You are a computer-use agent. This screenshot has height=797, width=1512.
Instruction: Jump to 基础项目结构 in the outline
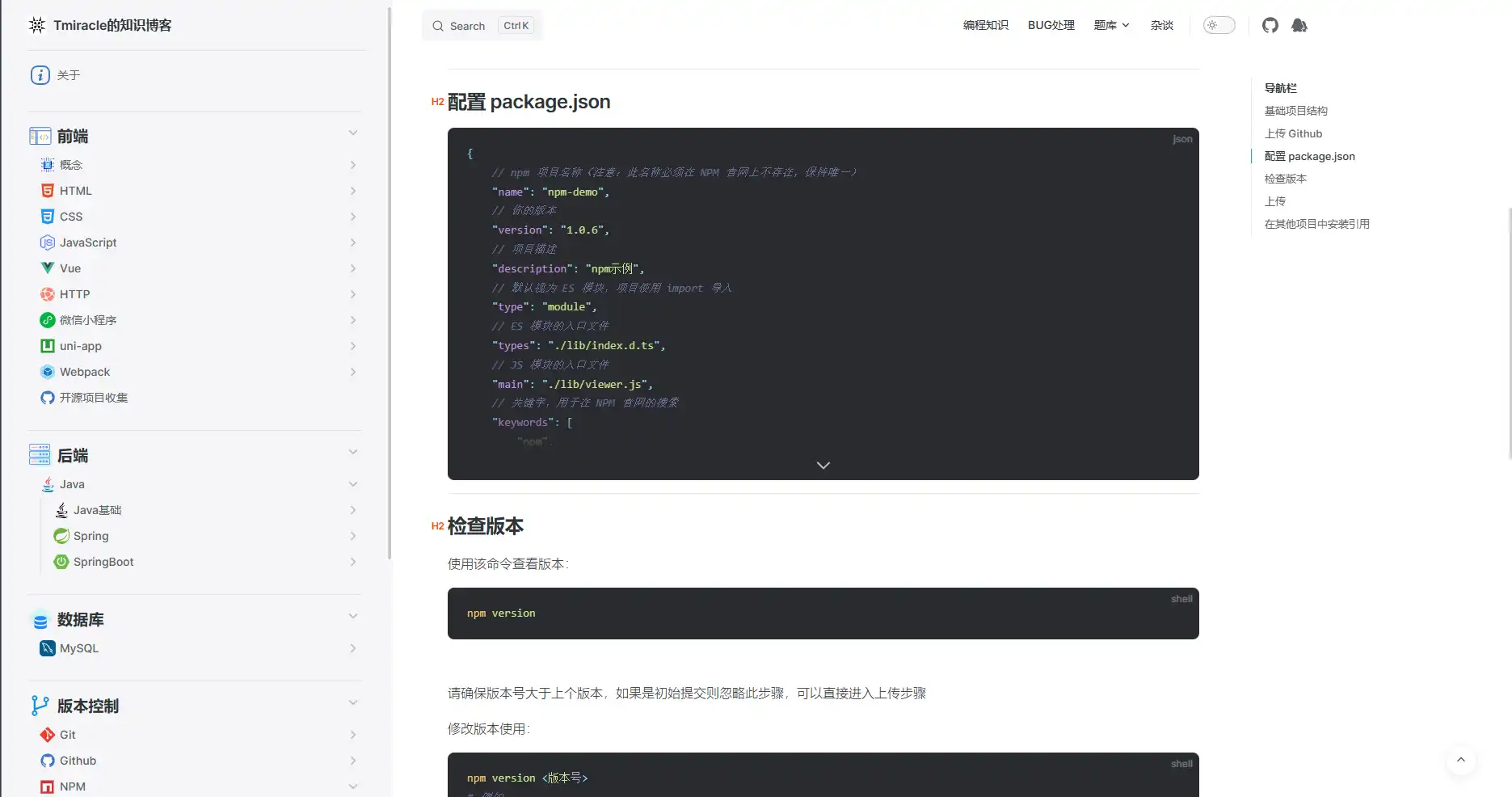1295,111
